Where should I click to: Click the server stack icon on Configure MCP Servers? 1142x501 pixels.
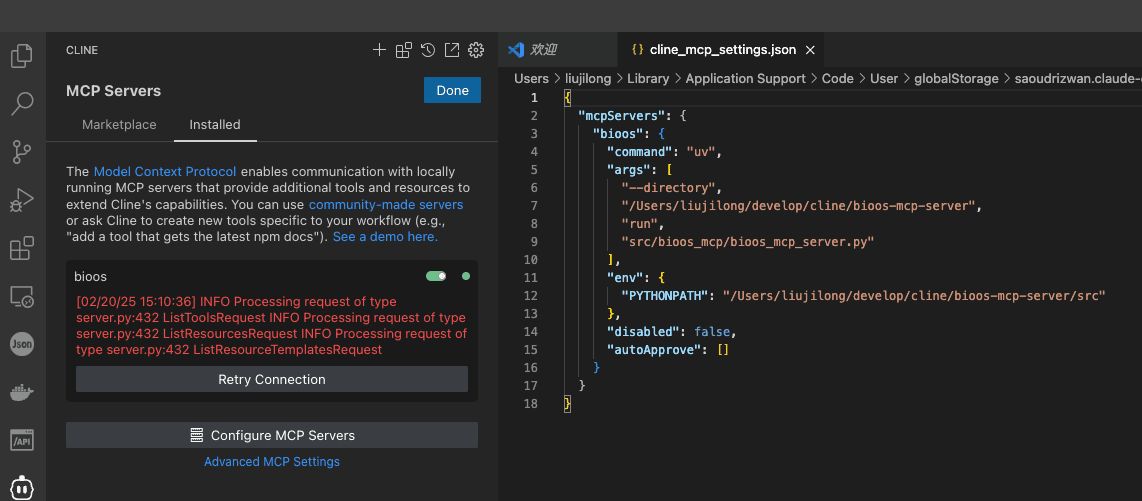[196, 435]
